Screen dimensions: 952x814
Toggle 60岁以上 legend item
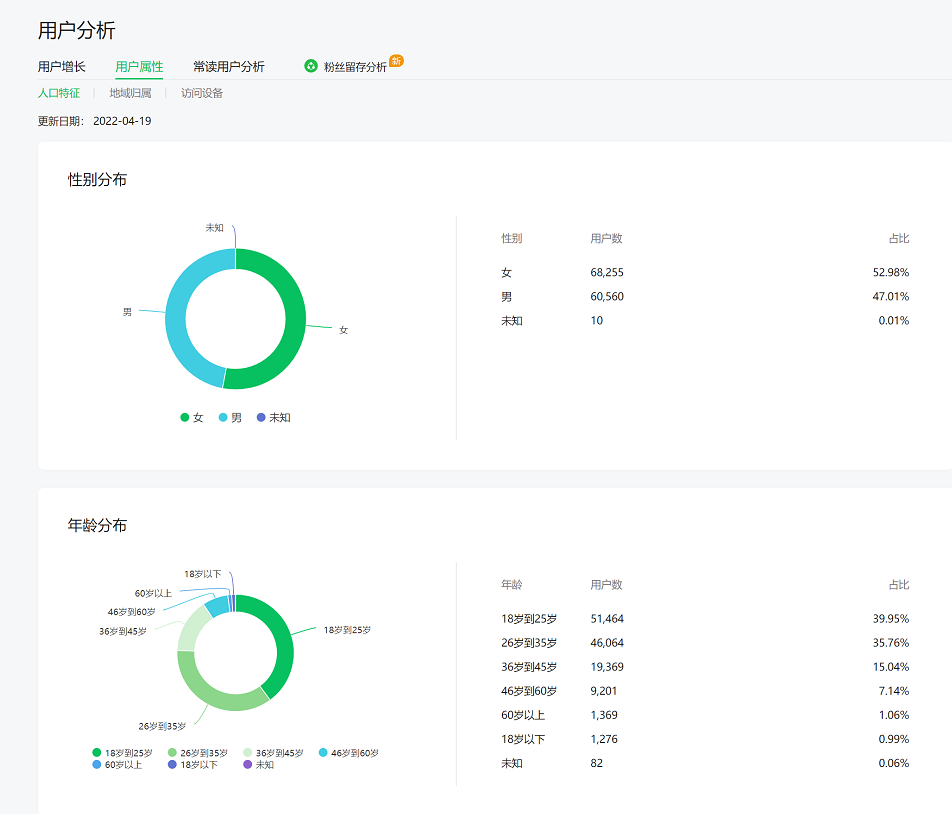point(117,765)
